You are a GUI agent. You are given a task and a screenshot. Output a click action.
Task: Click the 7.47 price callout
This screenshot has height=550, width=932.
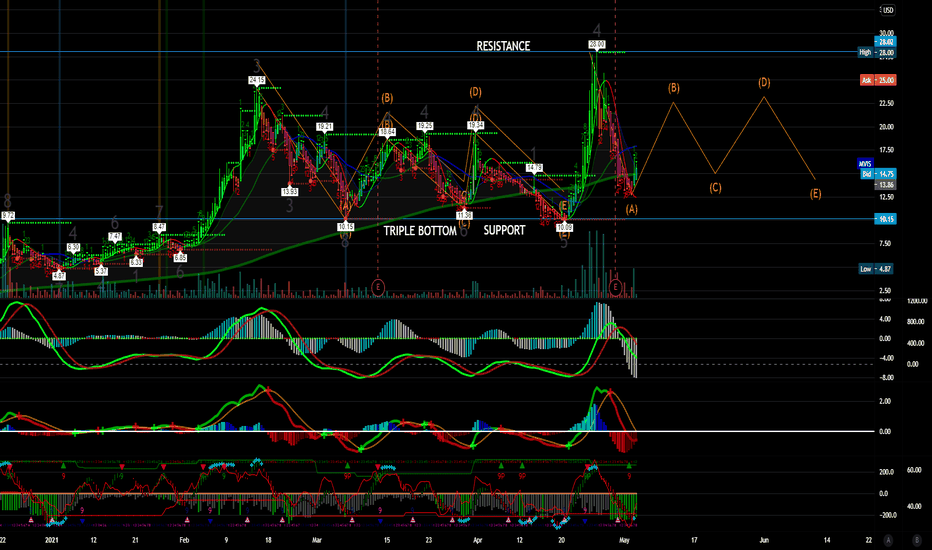click(x=115, y=237)
